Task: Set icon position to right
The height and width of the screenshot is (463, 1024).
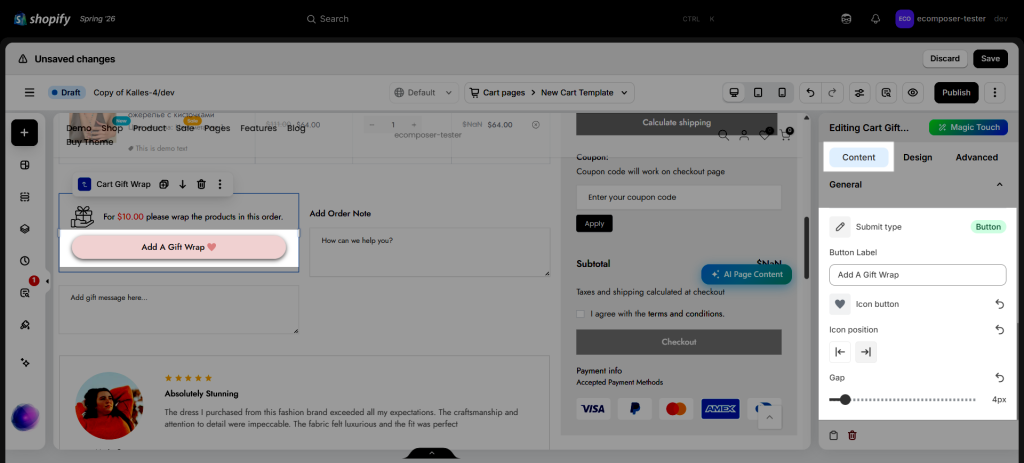Action: [866, 352]
